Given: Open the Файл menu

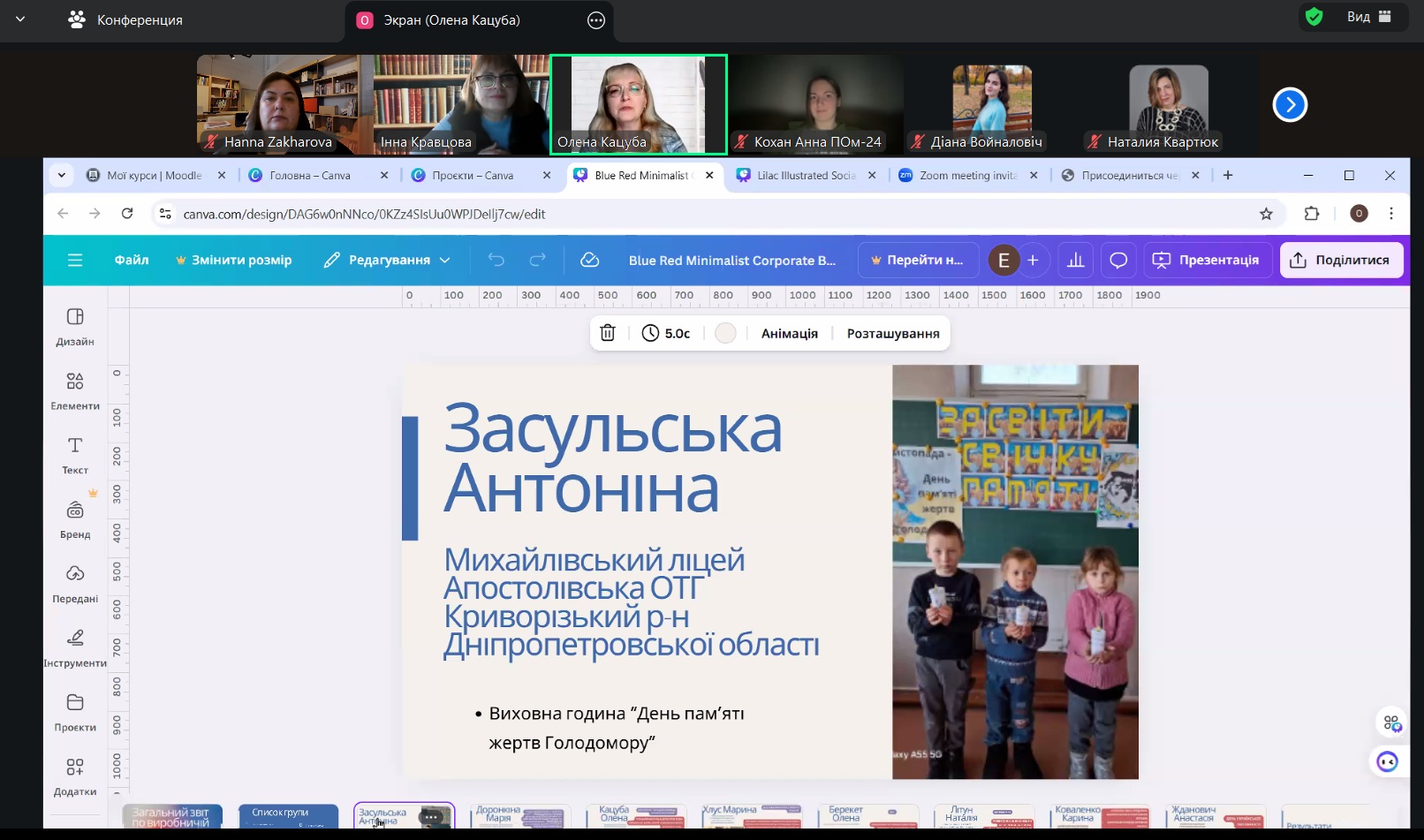Looking at the screenshot, I should point(132,260).
